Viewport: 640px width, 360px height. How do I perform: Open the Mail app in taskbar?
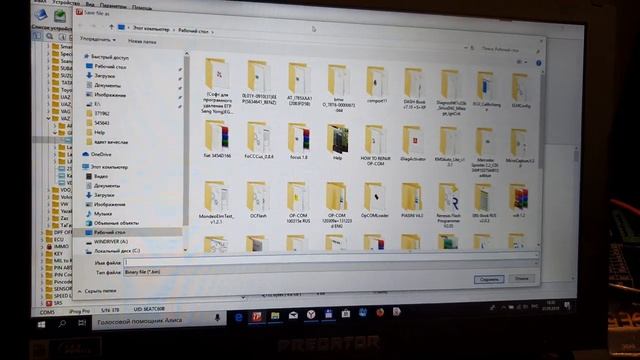[293, 315]
